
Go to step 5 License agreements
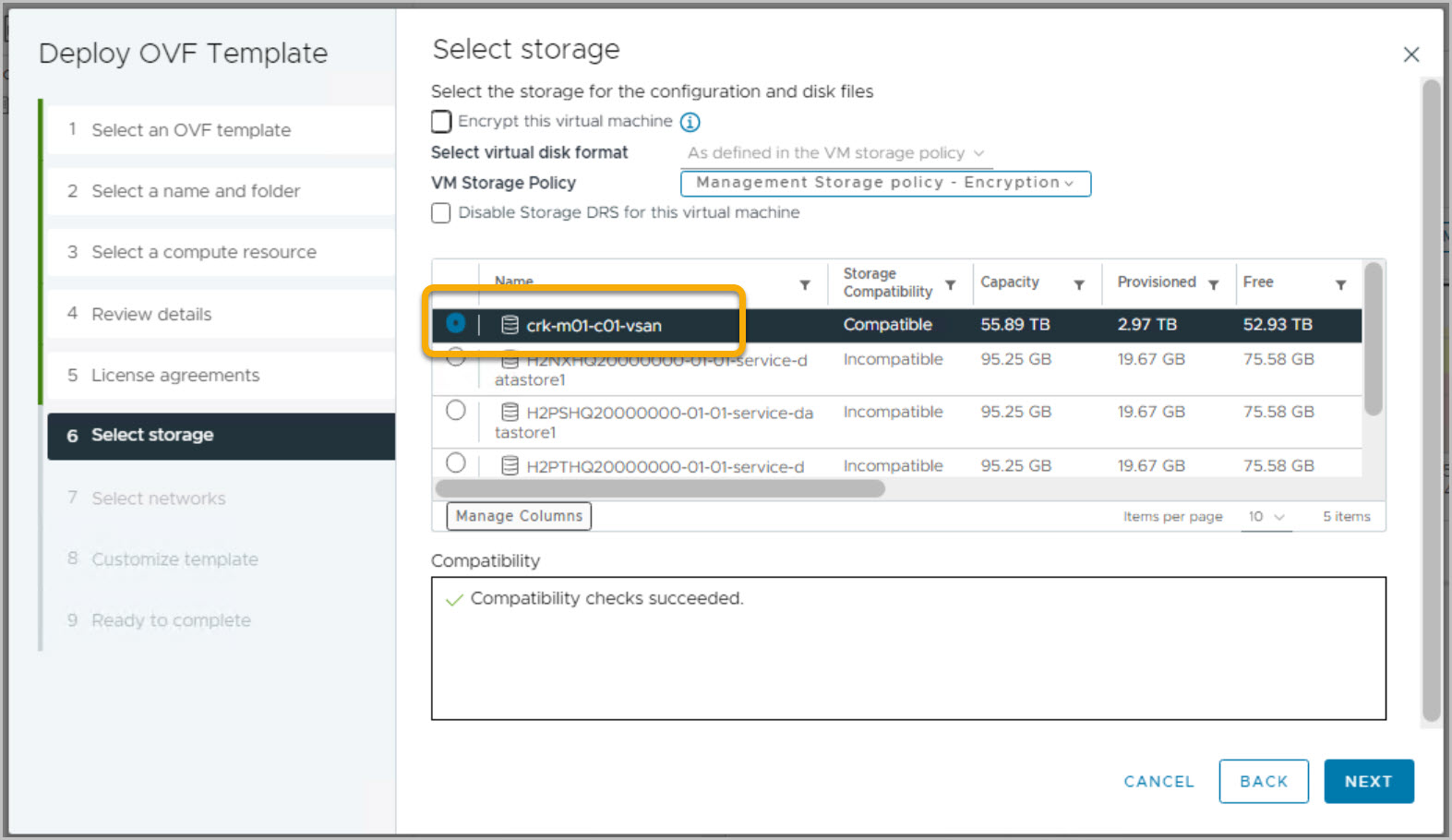click(175, 376)
